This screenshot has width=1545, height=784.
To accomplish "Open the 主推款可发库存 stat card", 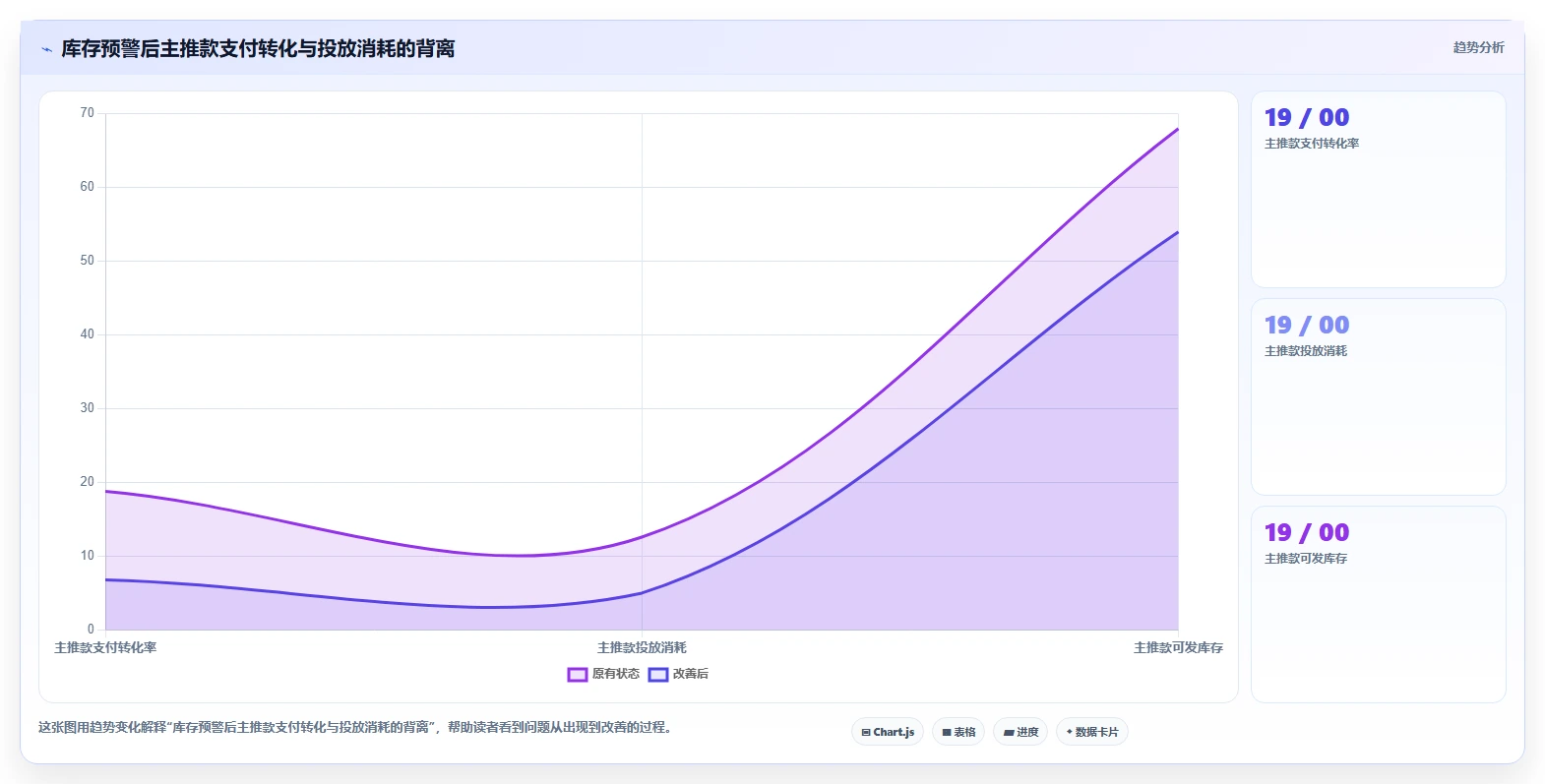I will point(1379,605).
